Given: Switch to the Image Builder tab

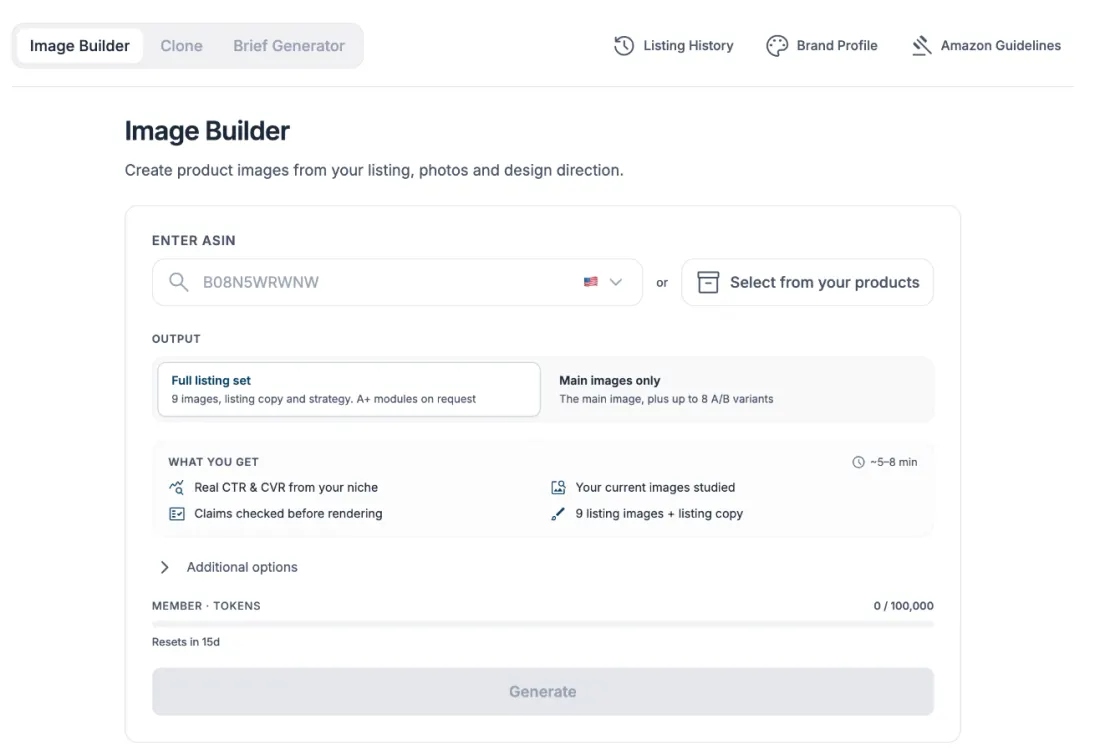Looking at the screenshot, I should pos(80,46).
